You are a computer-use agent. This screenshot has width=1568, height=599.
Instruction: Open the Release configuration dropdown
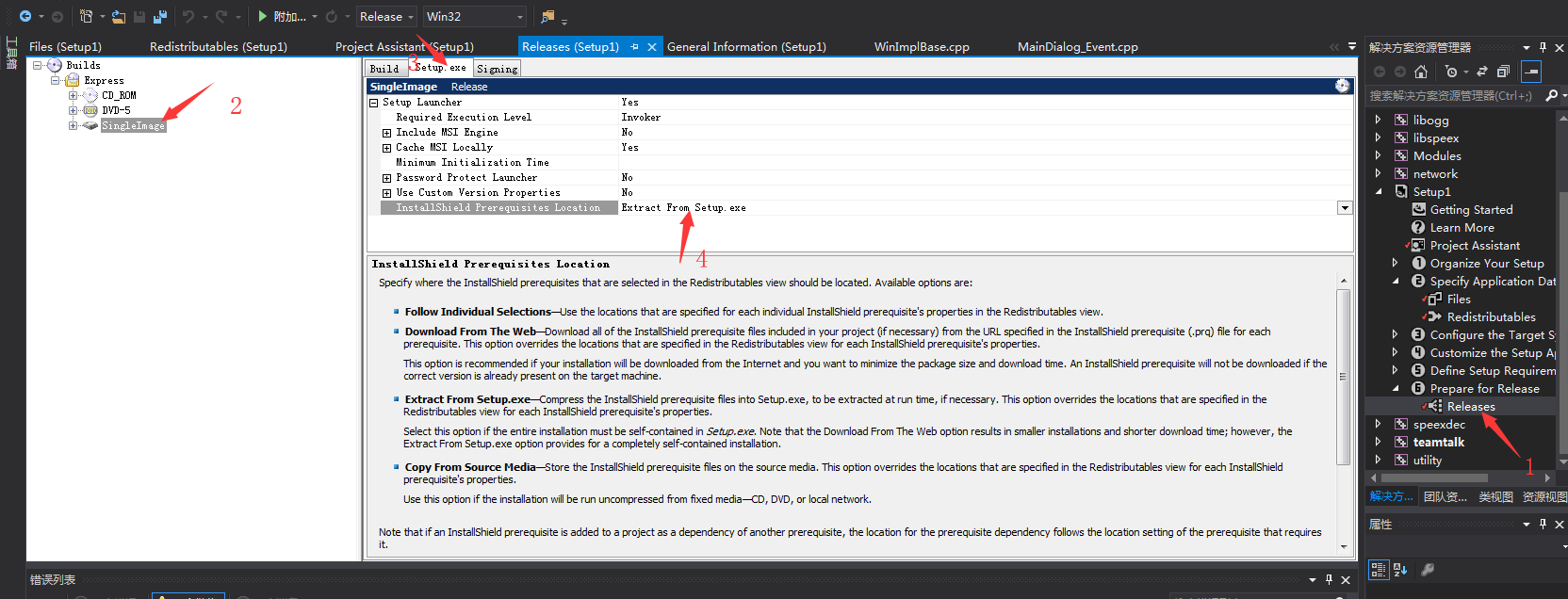386,16
